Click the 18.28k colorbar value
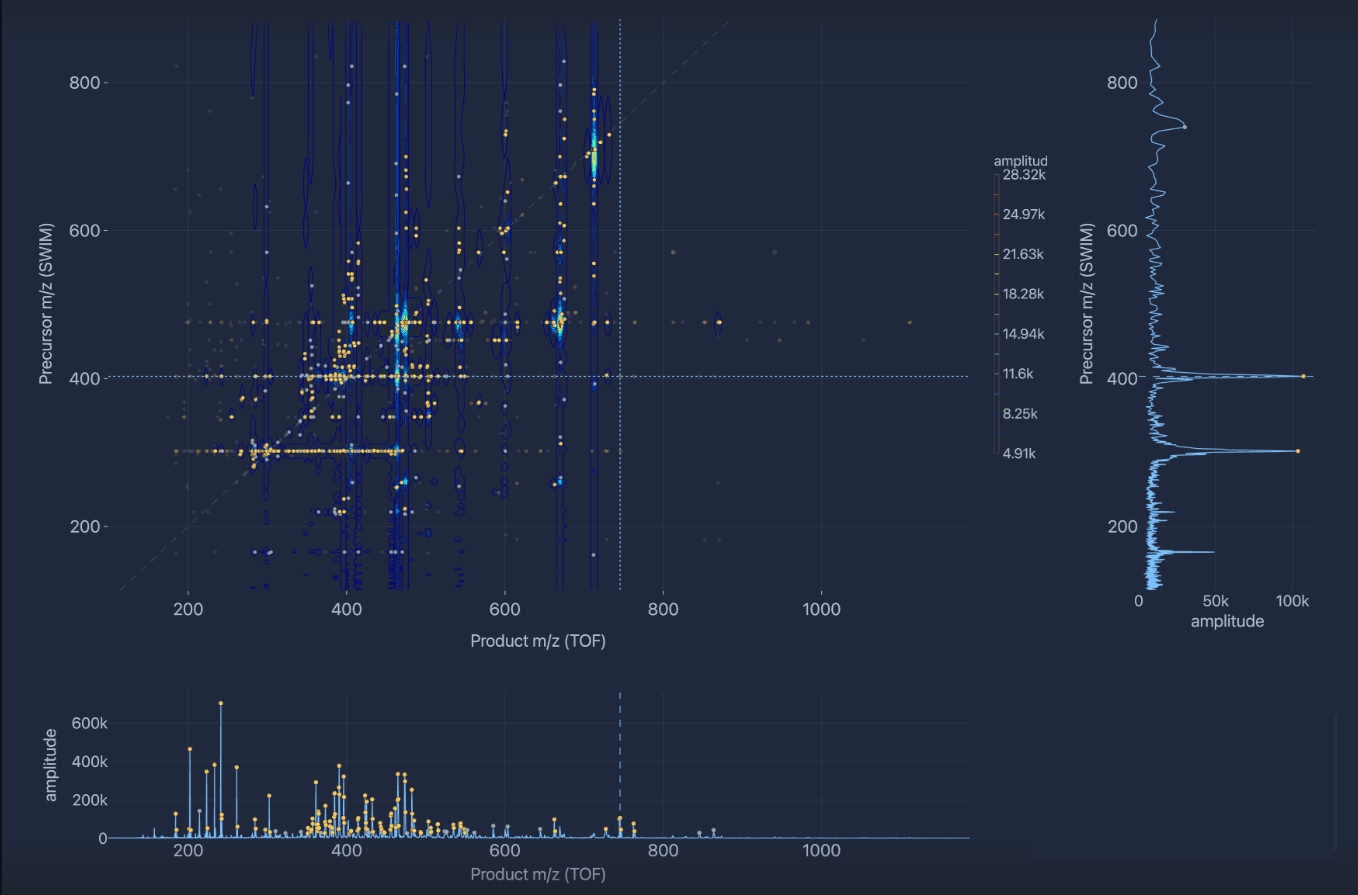The image size is (1358, 895). (x=1024, y=294)
